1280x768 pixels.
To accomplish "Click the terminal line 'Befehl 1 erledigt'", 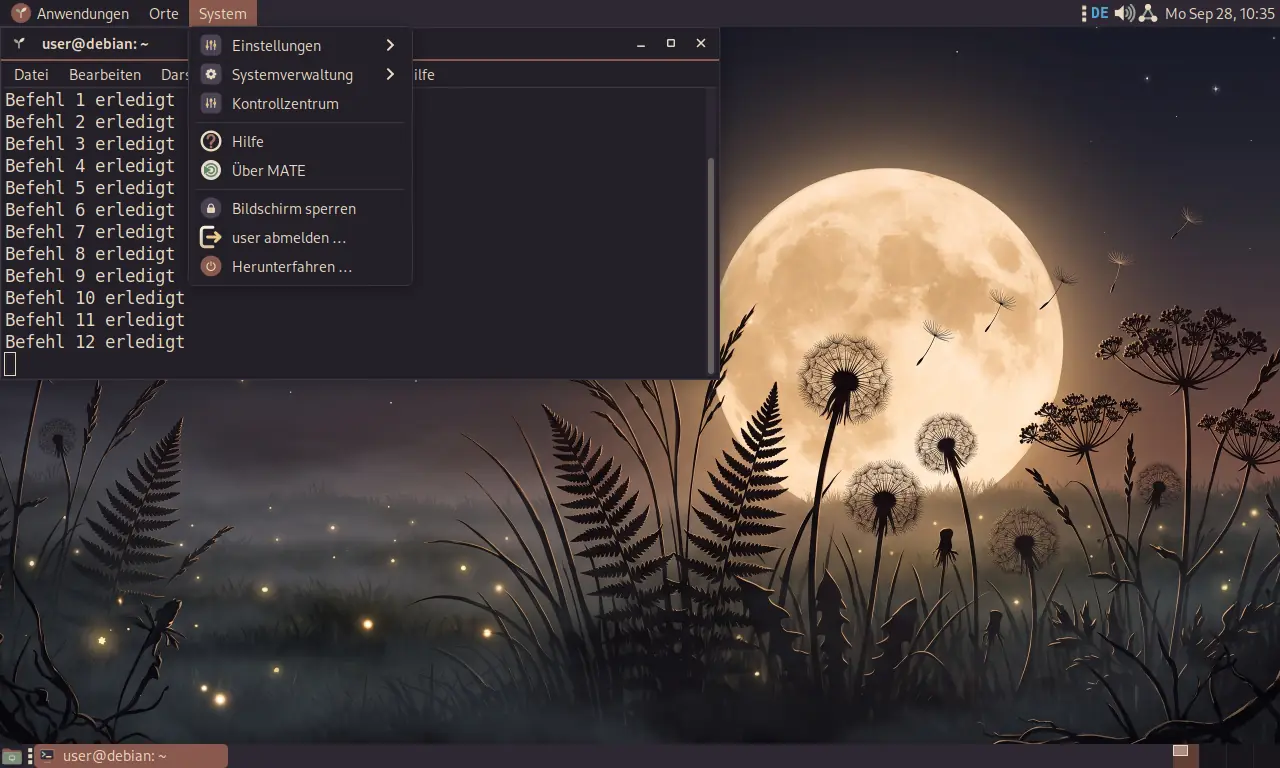I will pyautogui.click(x=90, y=100).
